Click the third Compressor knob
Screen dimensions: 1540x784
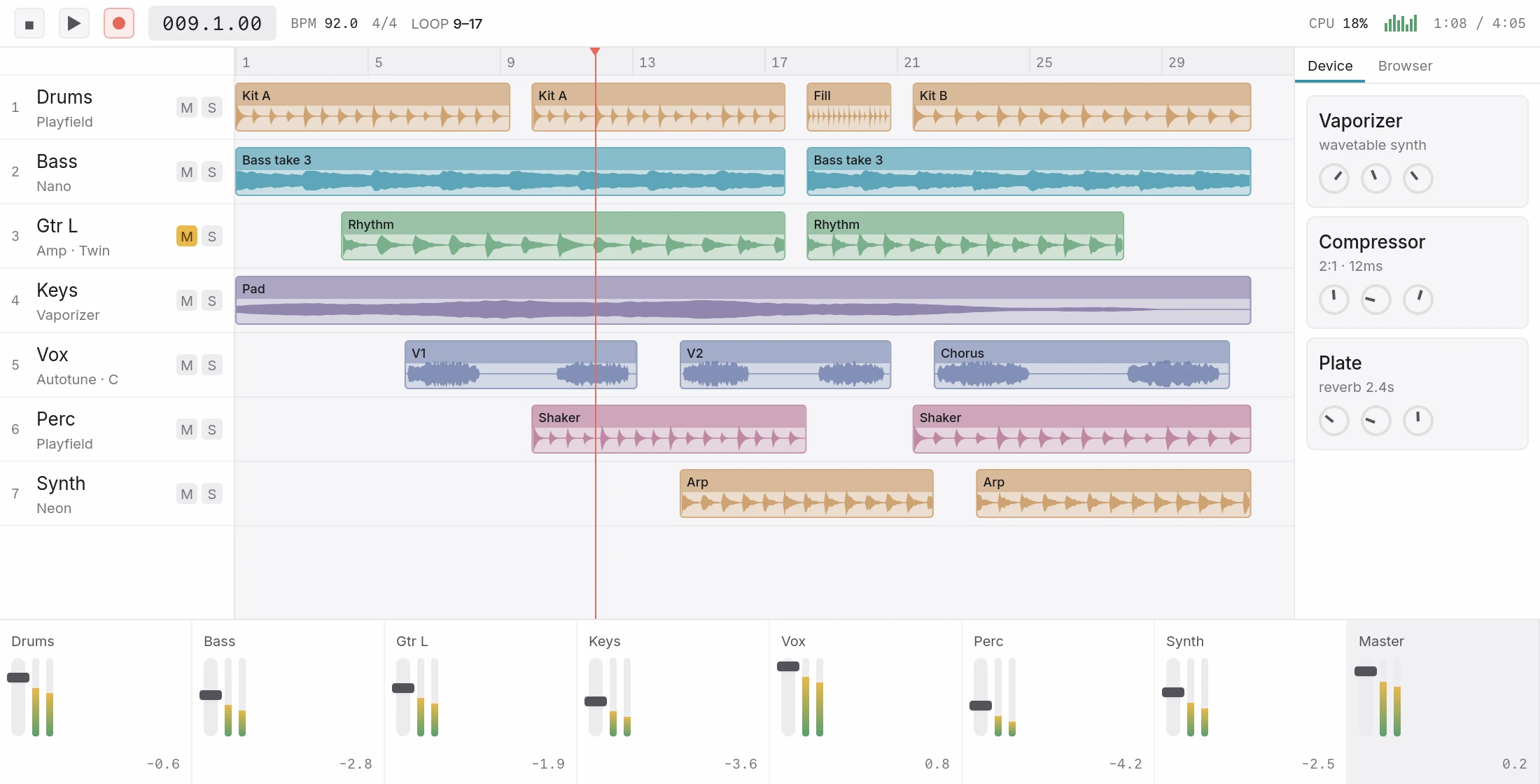click(1418, 300)
